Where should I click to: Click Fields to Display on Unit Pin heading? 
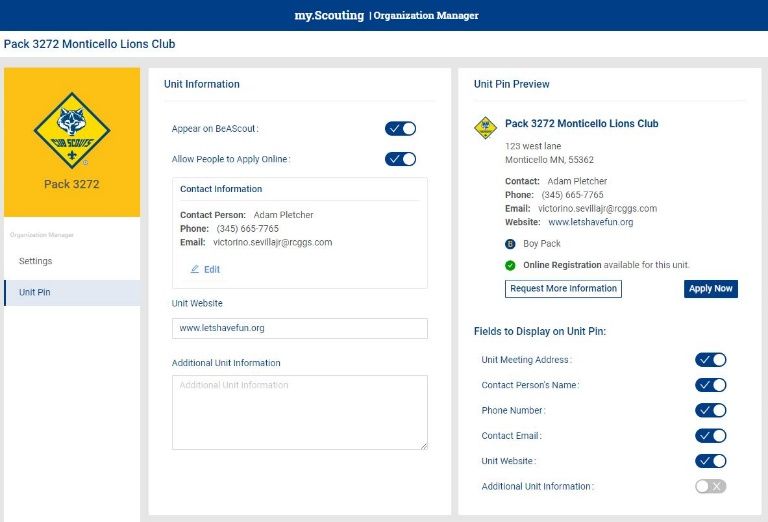click(540, 332)
